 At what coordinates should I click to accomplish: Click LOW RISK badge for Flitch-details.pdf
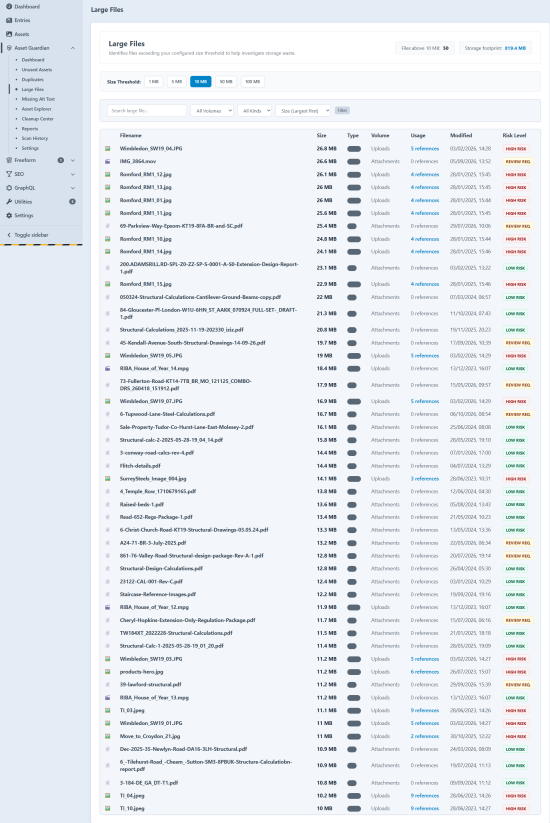click(x=515, y=466)
